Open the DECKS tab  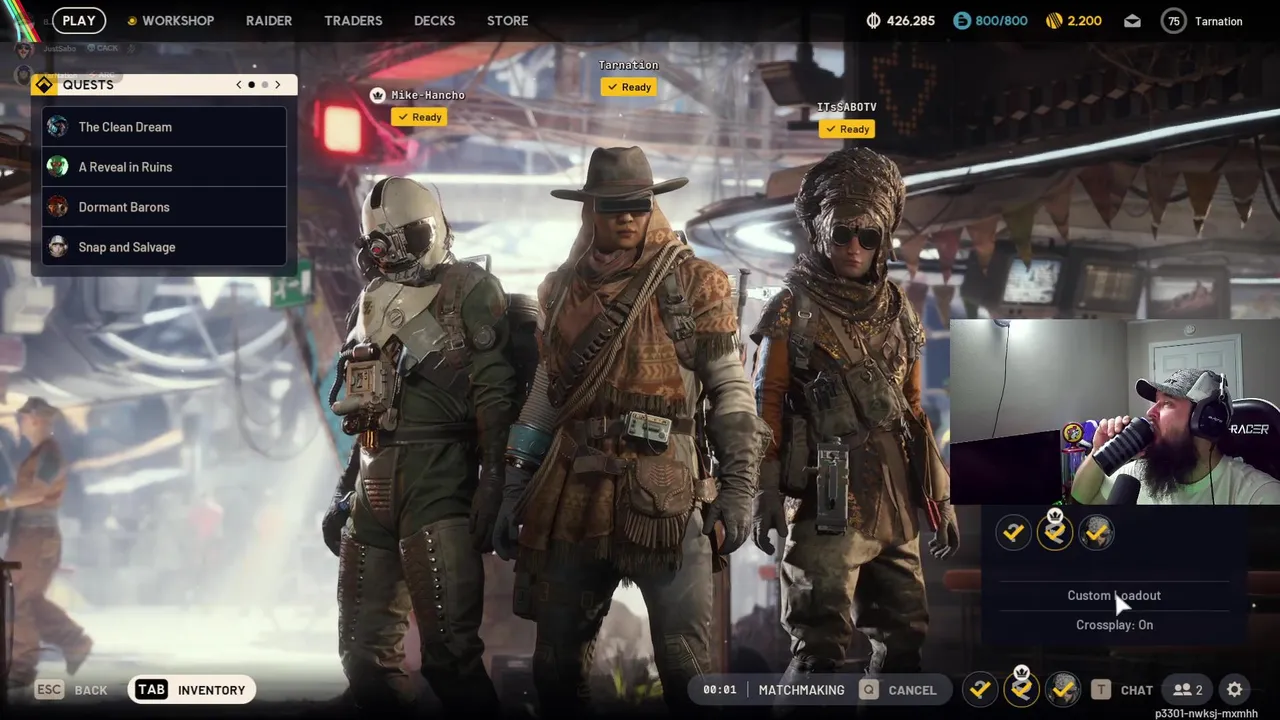(434, 20)
